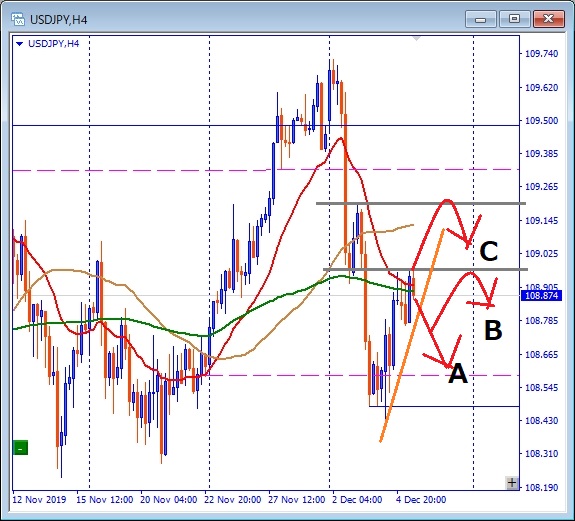This screenshot has height=521, width=575.
Task: Click the plus icon at chart bottom-right
Action: pos(512,483)
